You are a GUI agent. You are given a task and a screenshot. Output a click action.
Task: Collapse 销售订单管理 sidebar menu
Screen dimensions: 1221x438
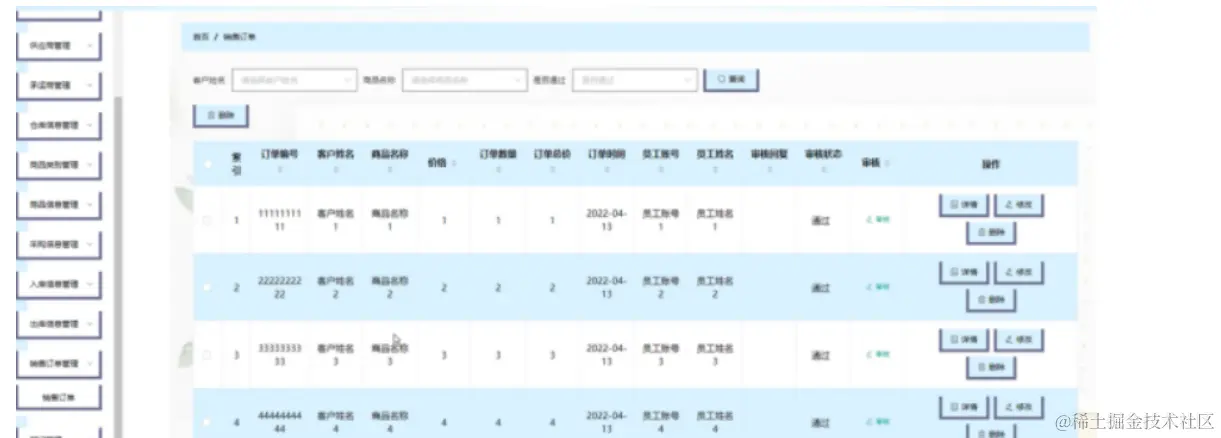[60, 364]
